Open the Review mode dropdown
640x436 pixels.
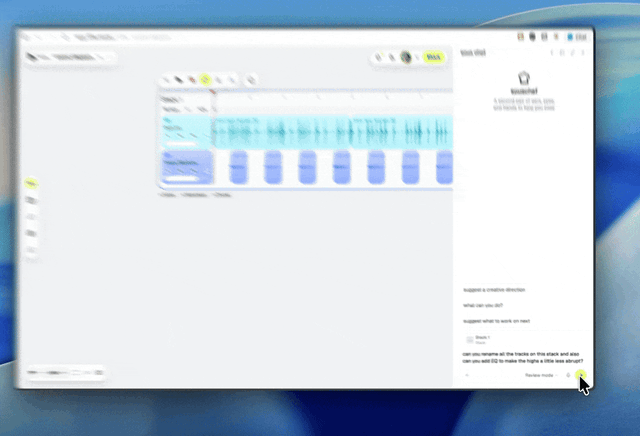541,375
